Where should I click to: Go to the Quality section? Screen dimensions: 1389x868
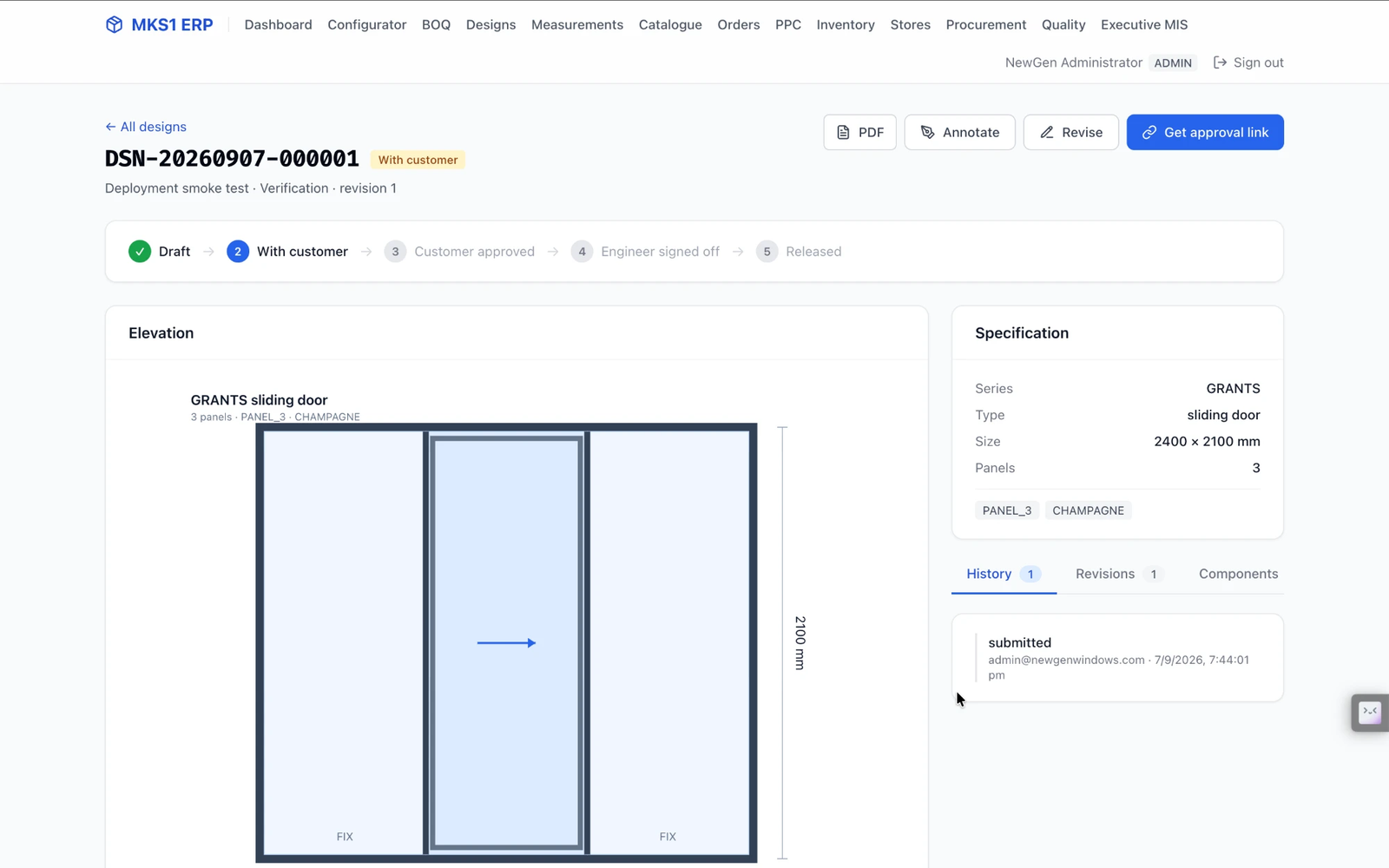point(1063,24)
